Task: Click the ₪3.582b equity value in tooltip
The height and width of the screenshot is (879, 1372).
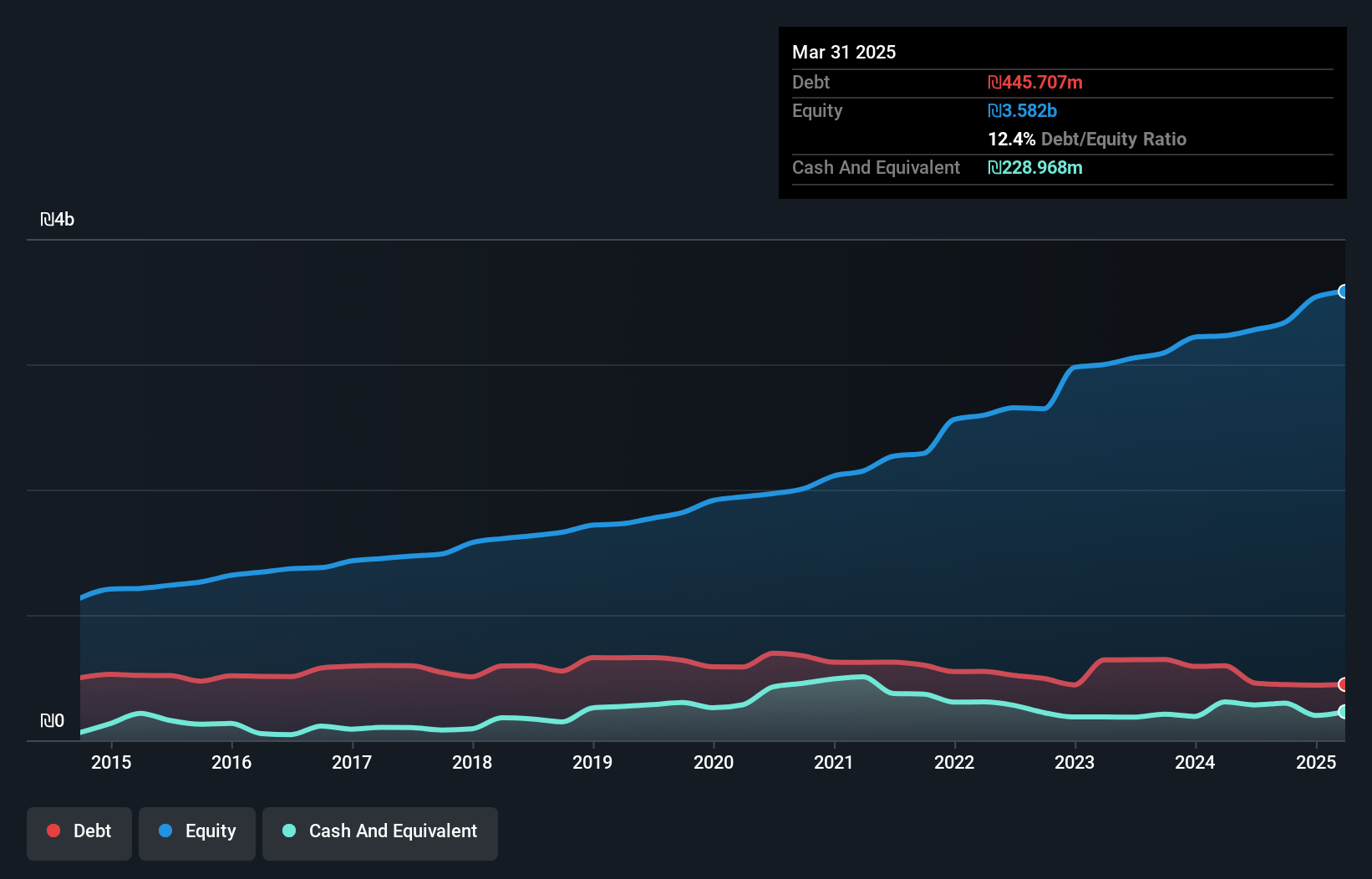Action: (1023, 110)
